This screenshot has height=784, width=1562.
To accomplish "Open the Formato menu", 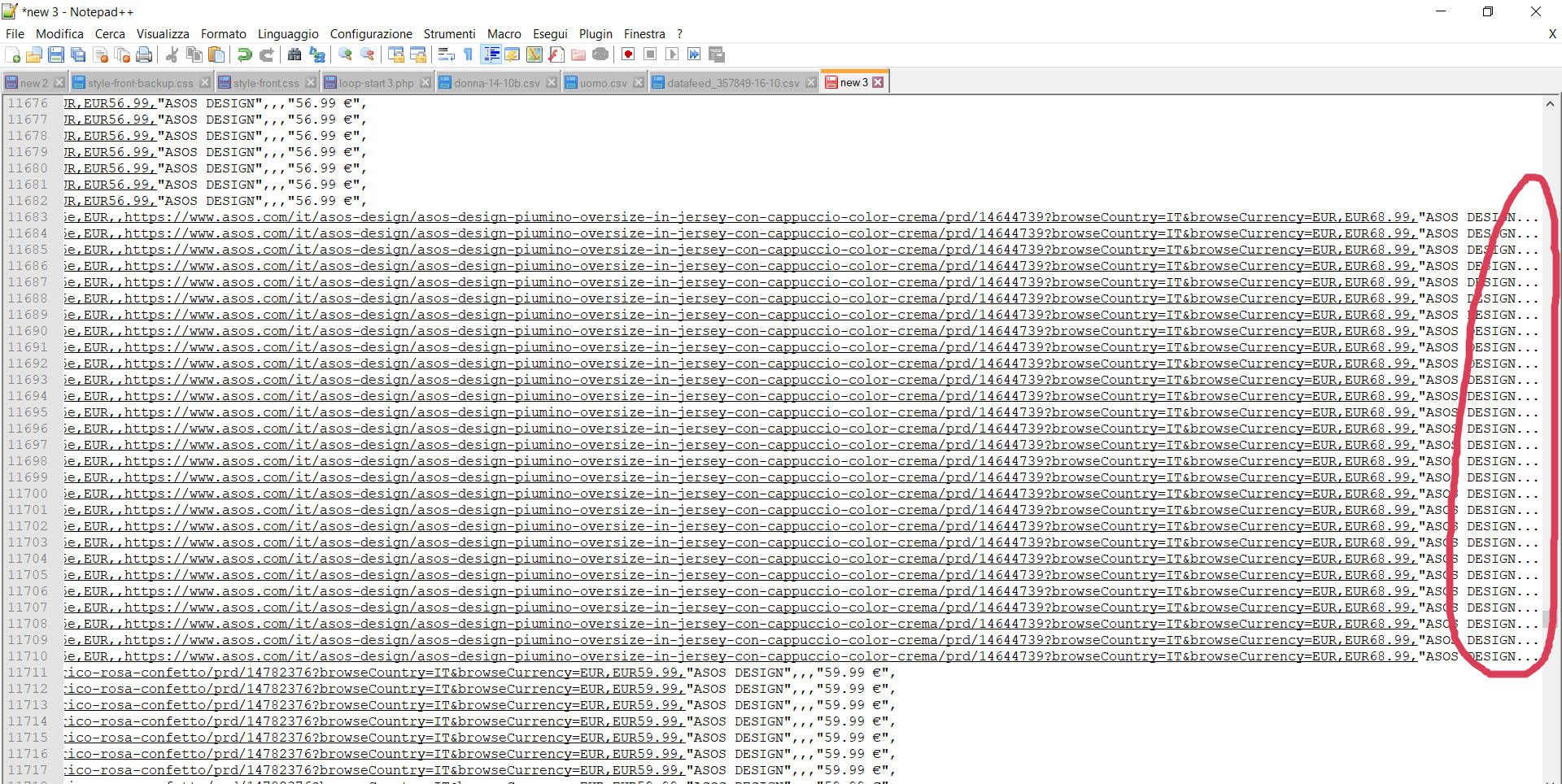I will point(224,34).
